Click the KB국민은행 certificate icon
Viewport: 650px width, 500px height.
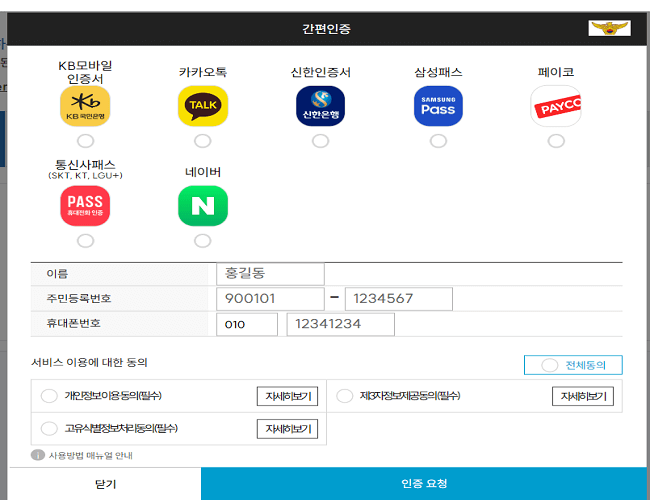pos(85,106)
